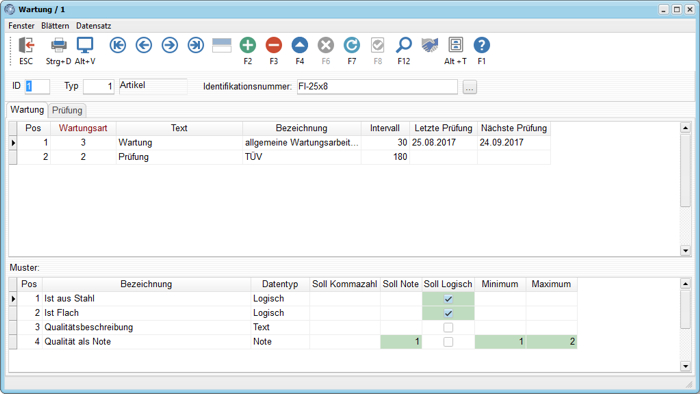Click the Intervall value 180

(385, 157)
